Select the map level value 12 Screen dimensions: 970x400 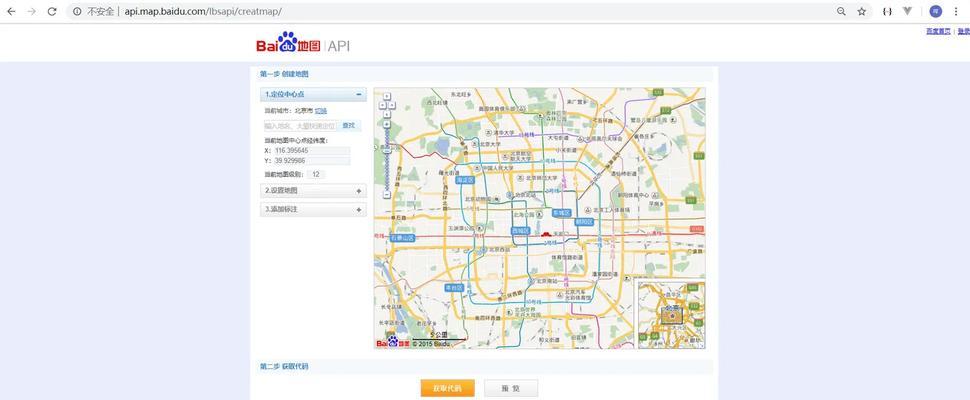pyautogui.click(x=315, y=175)
